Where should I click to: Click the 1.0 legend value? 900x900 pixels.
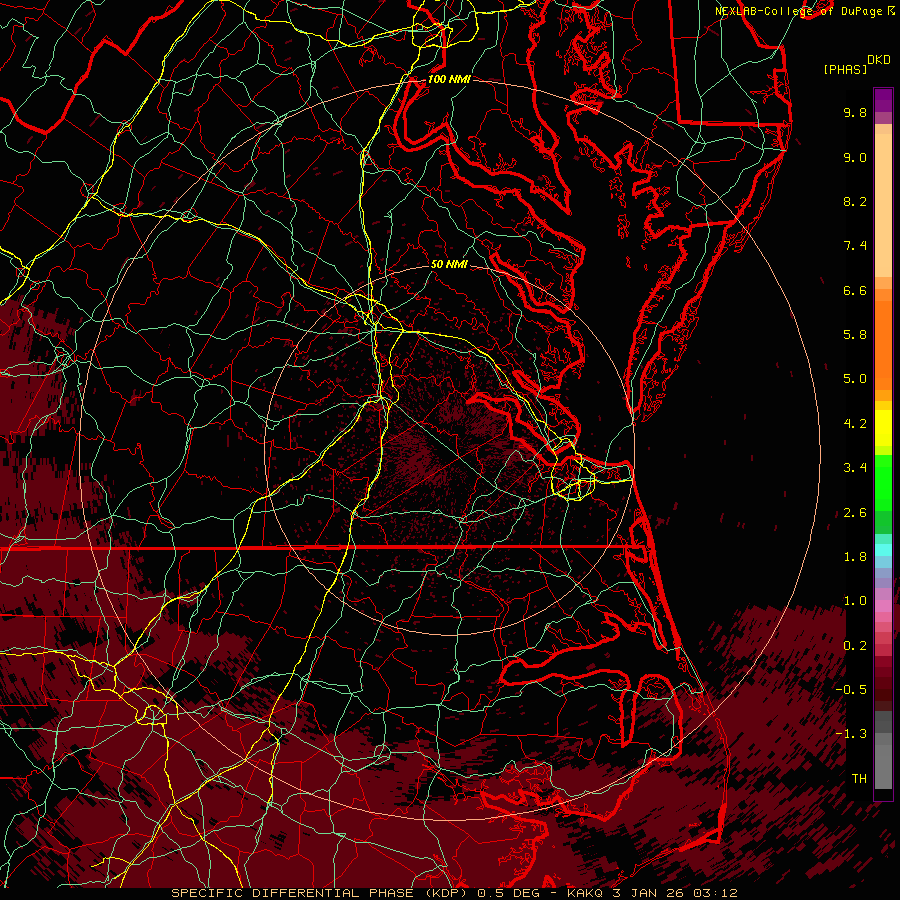point(855,601)
